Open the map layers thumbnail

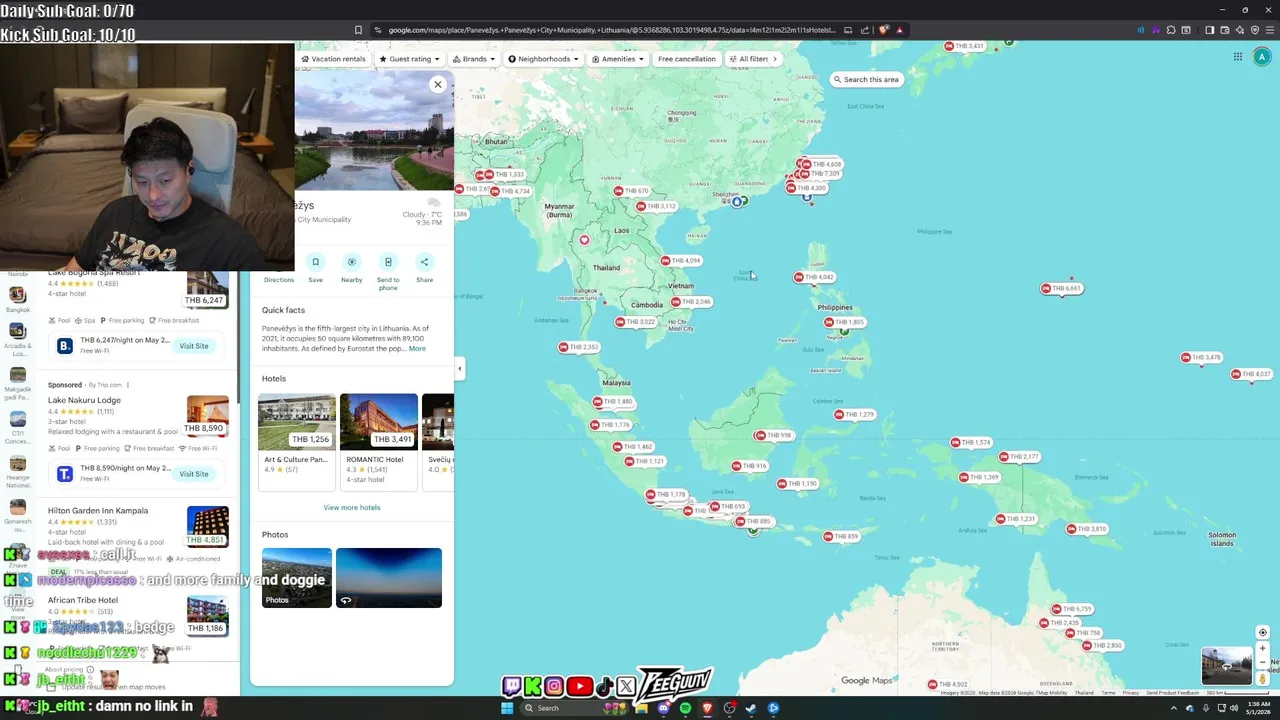[1226, 666]
